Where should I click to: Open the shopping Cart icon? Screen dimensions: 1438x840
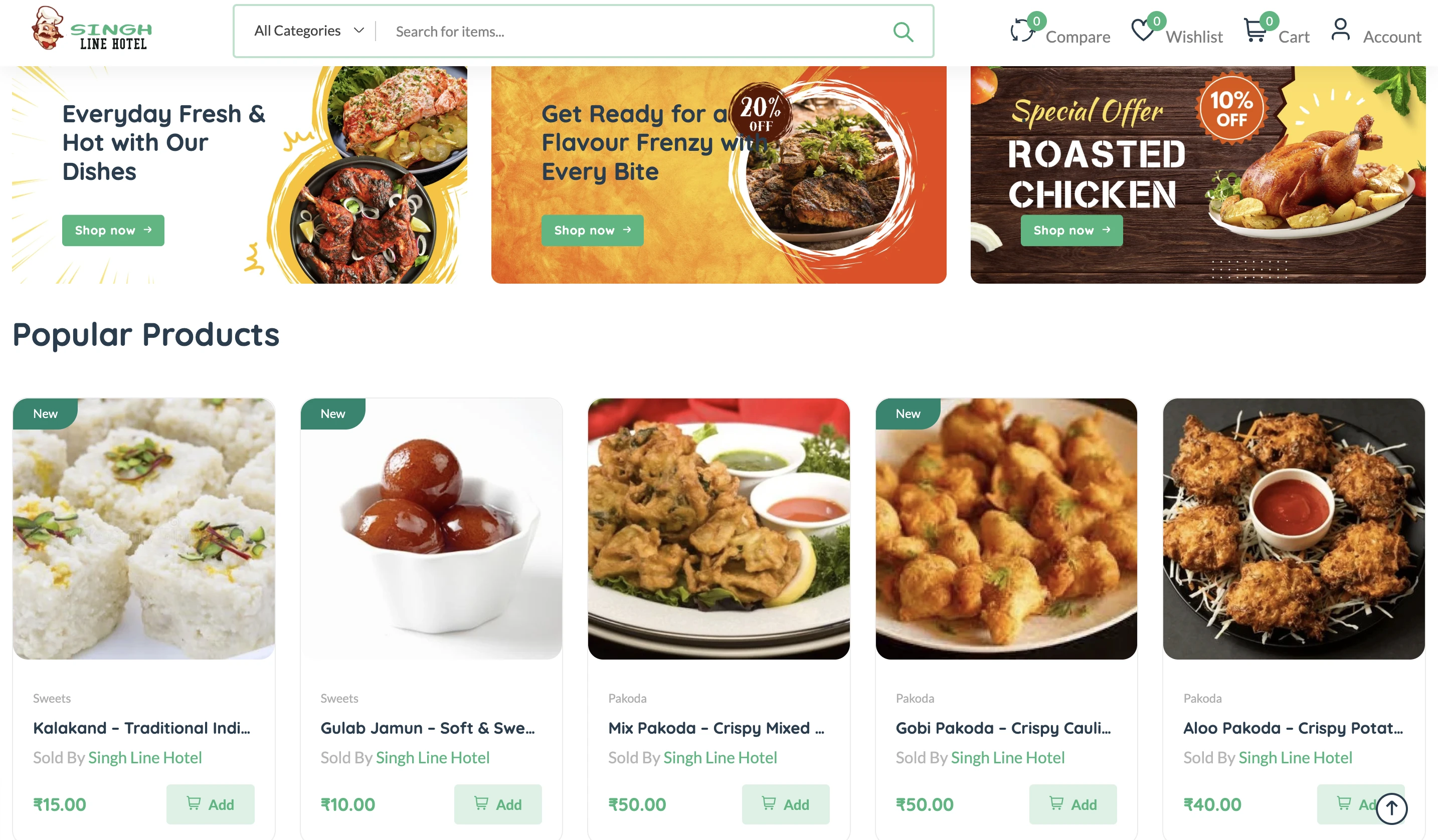point(1255,30)
